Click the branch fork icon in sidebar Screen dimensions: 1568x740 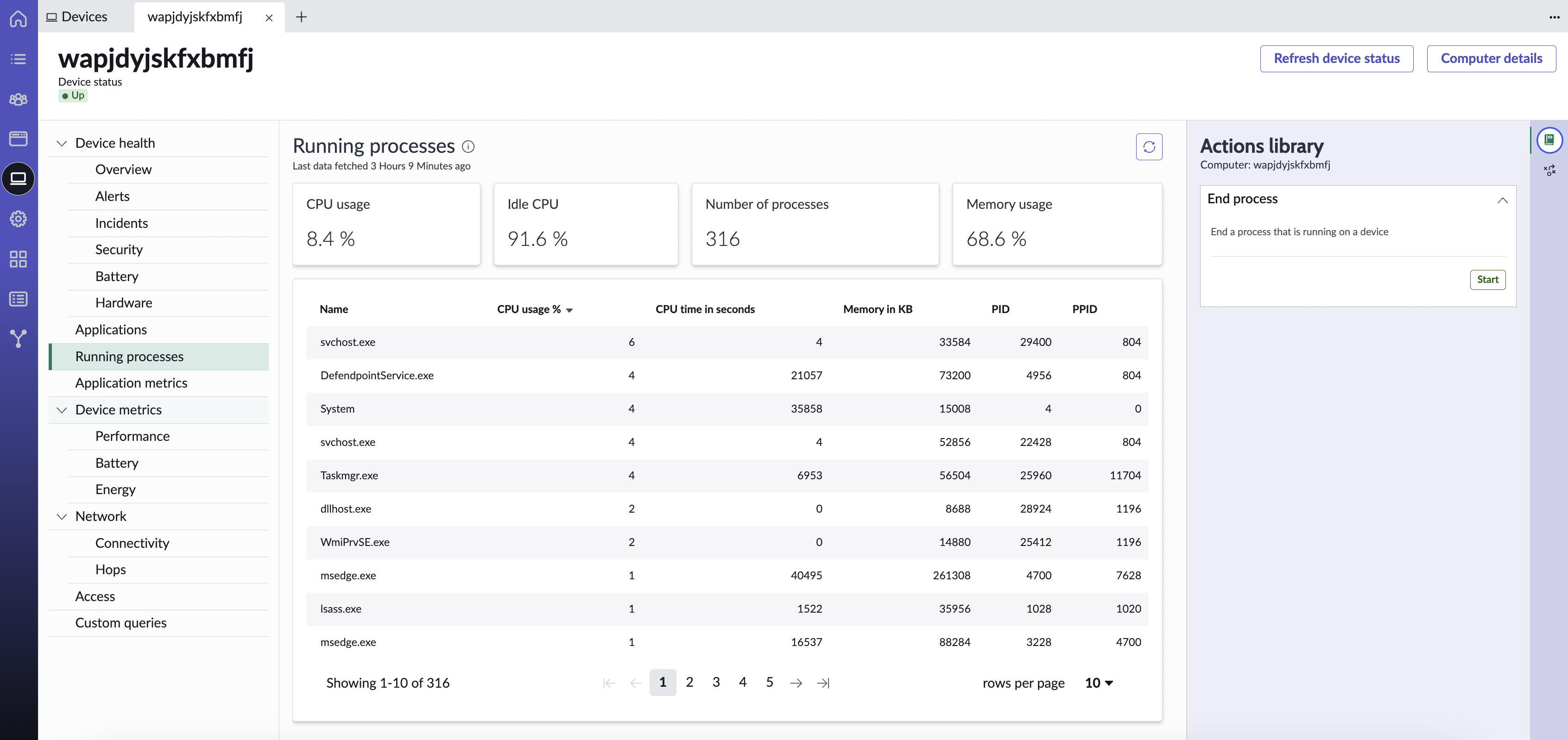tap(18, 339)
